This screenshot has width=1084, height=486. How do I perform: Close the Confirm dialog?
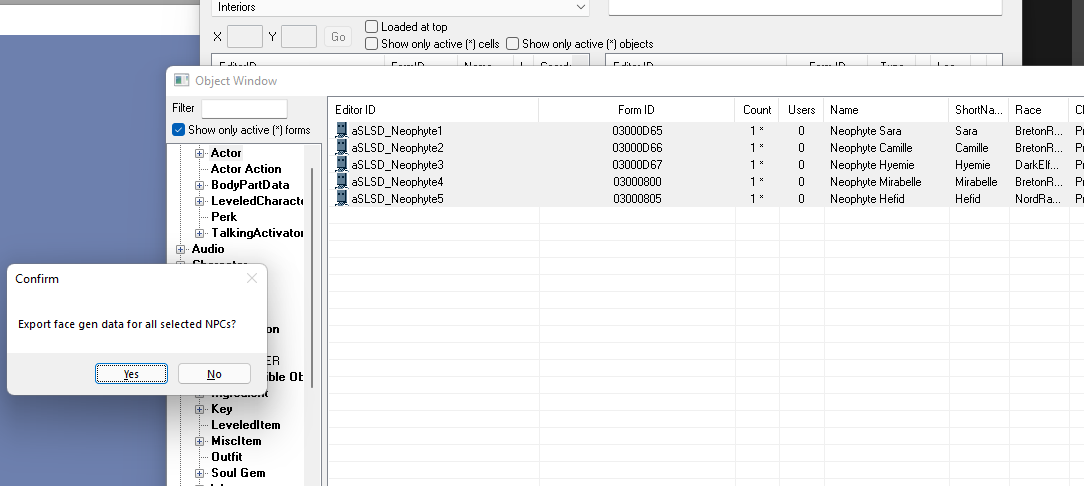[x=252, y=278]
